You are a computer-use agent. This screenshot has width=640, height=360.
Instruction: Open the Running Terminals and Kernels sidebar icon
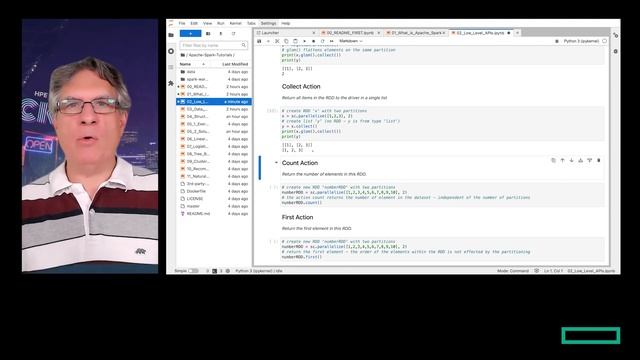coord(171,51)
